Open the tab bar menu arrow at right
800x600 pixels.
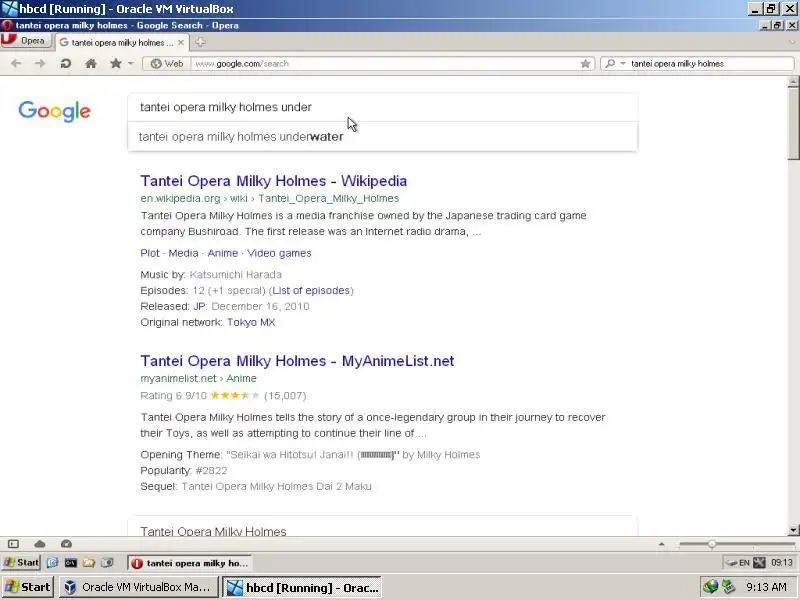[790, 42]
